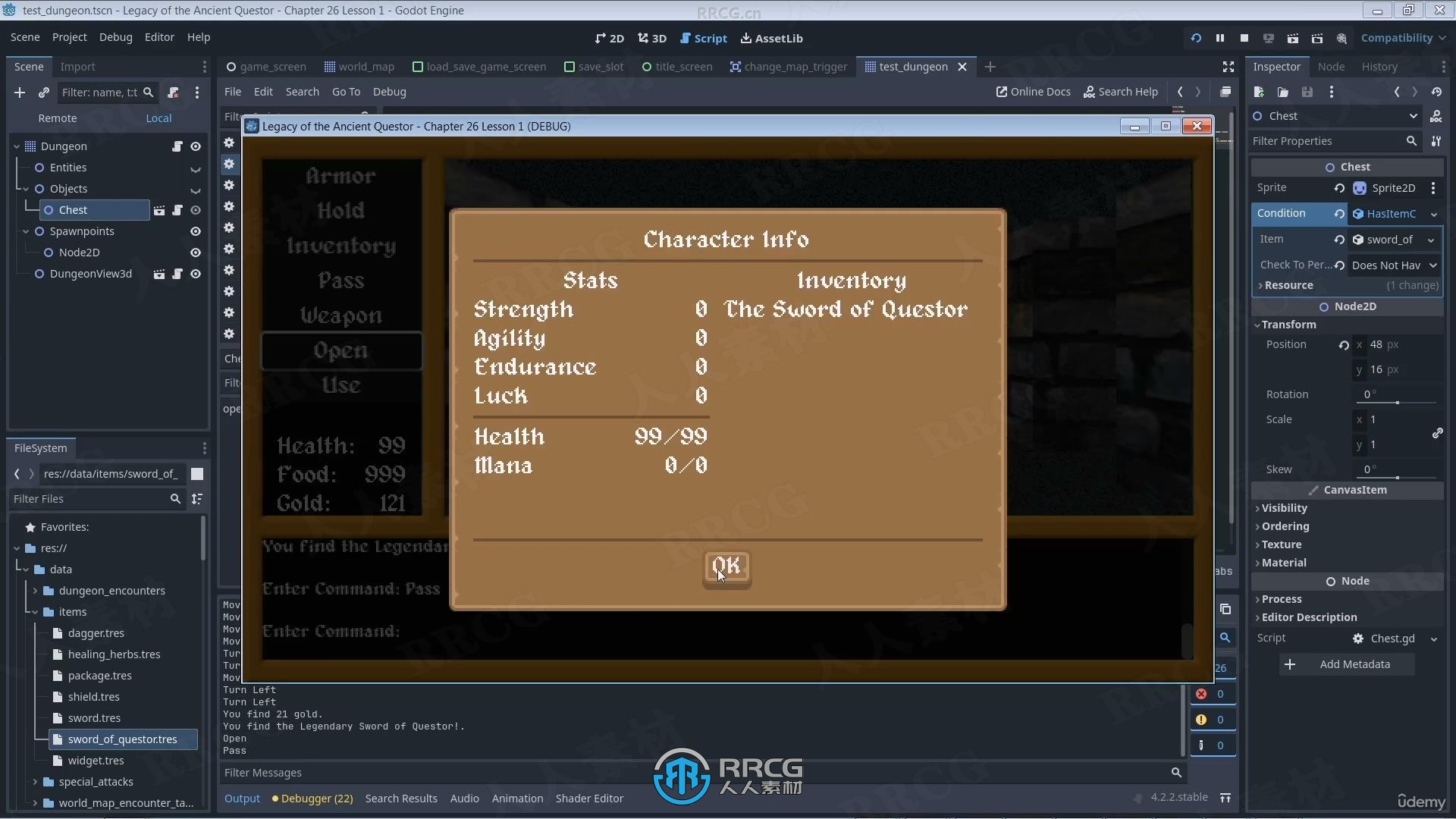Screen dimensions: 1456x819
Task: Collapse the Dungeon tree node
Action: coord(17,146)
